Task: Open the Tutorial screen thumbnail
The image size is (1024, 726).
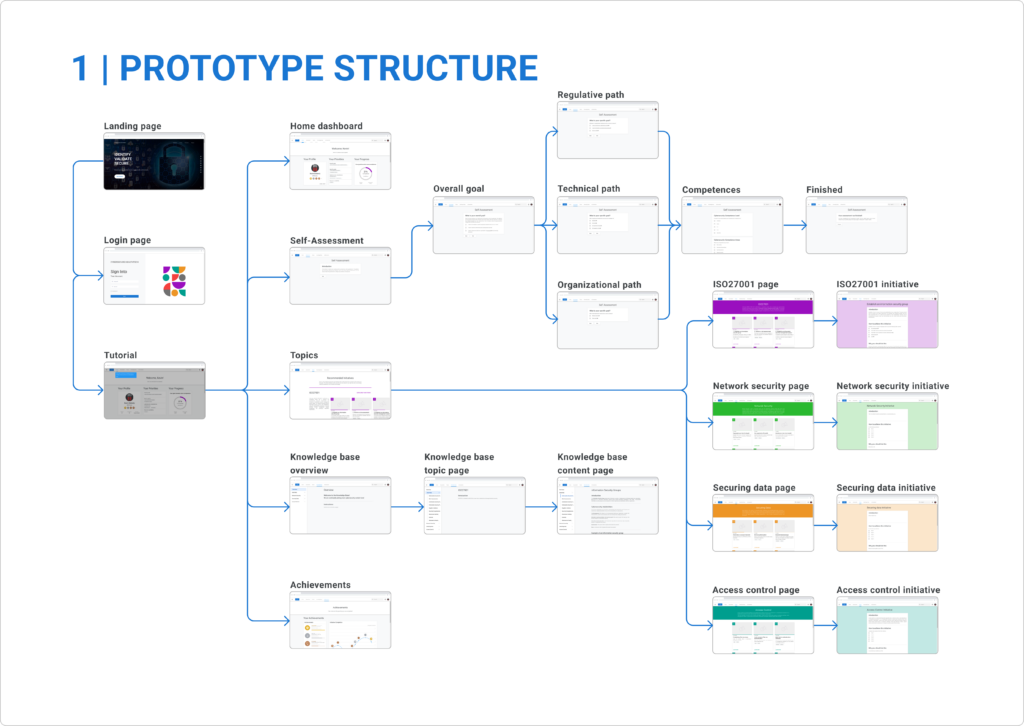Action: (154, 390)
